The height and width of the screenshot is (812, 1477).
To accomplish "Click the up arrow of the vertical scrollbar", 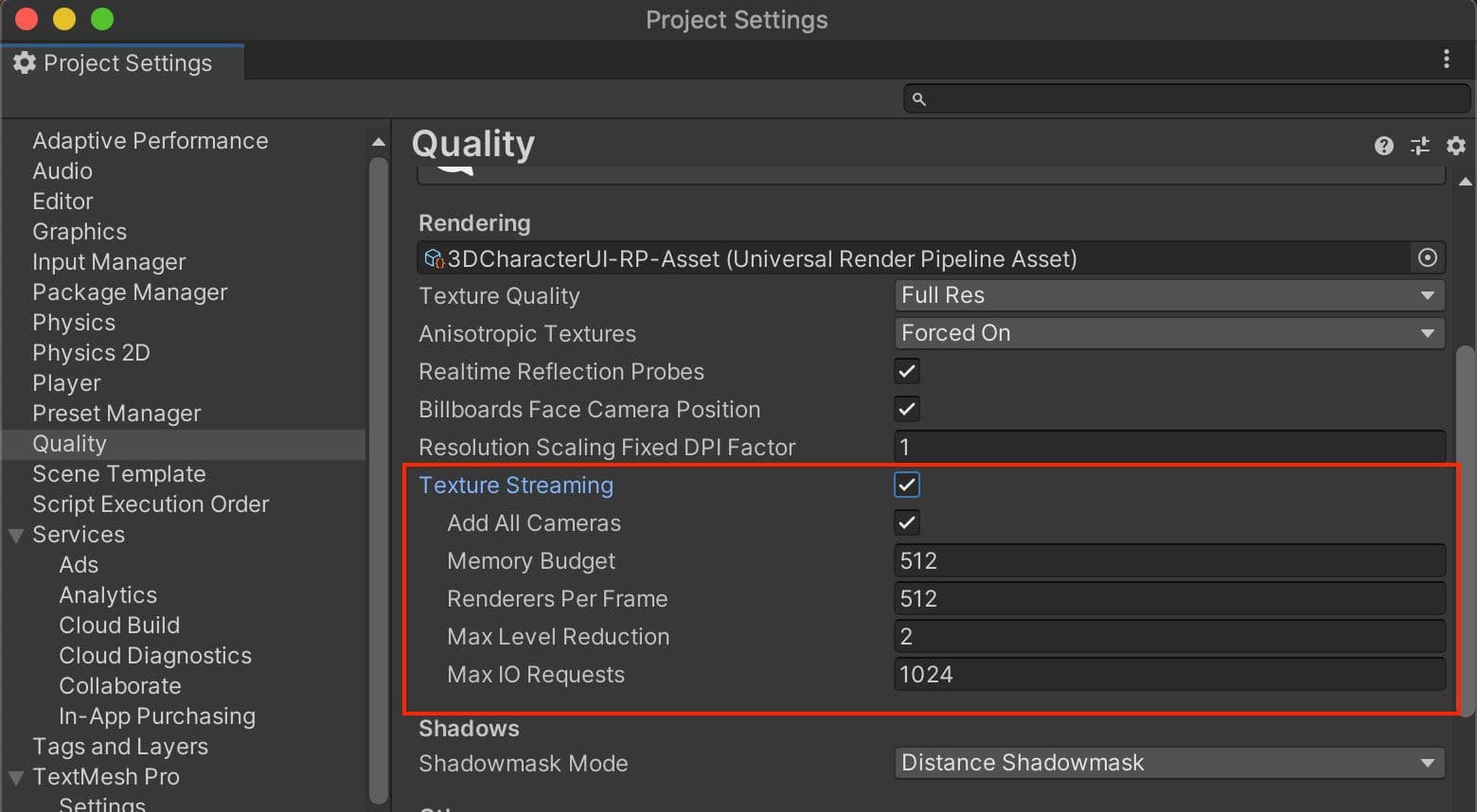I will [378, 140].
